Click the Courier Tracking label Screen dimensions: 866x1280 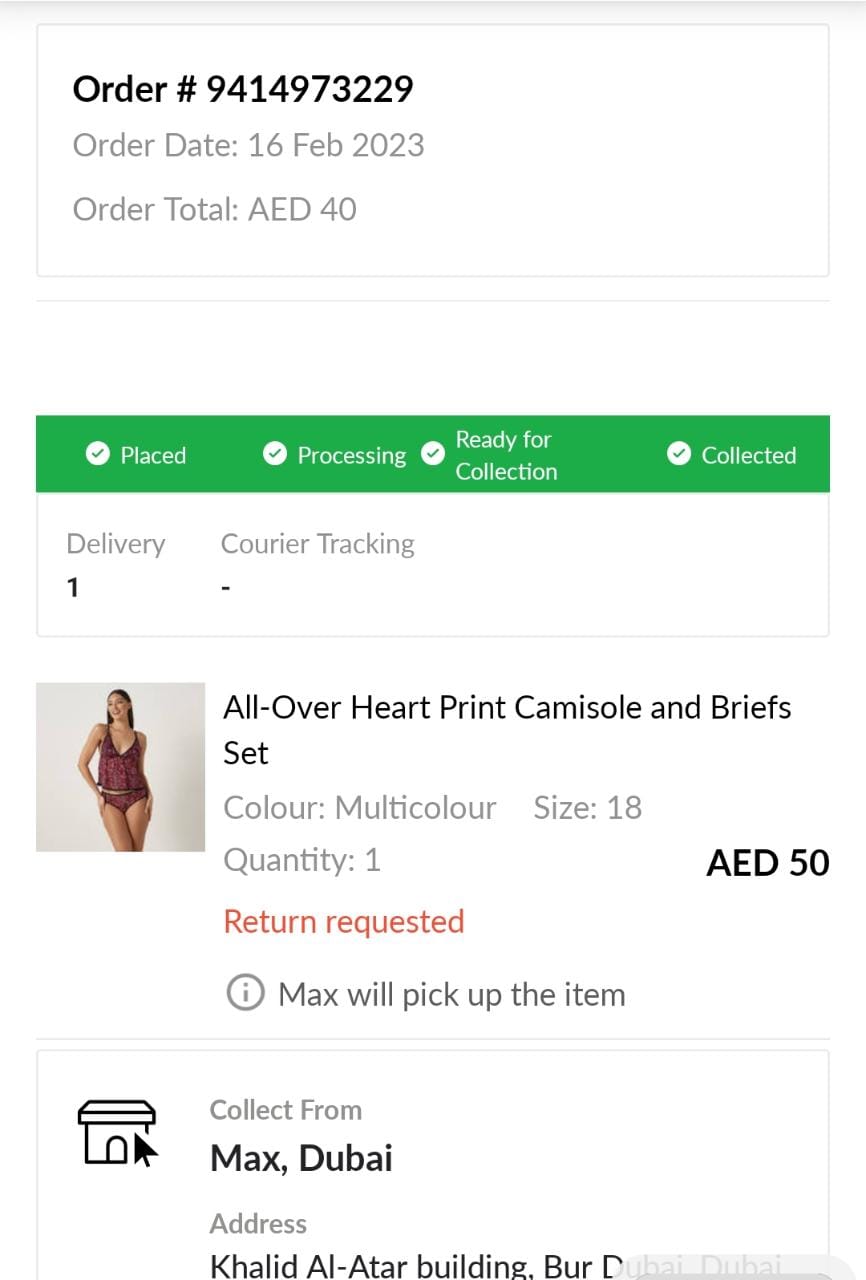(317, 544)
